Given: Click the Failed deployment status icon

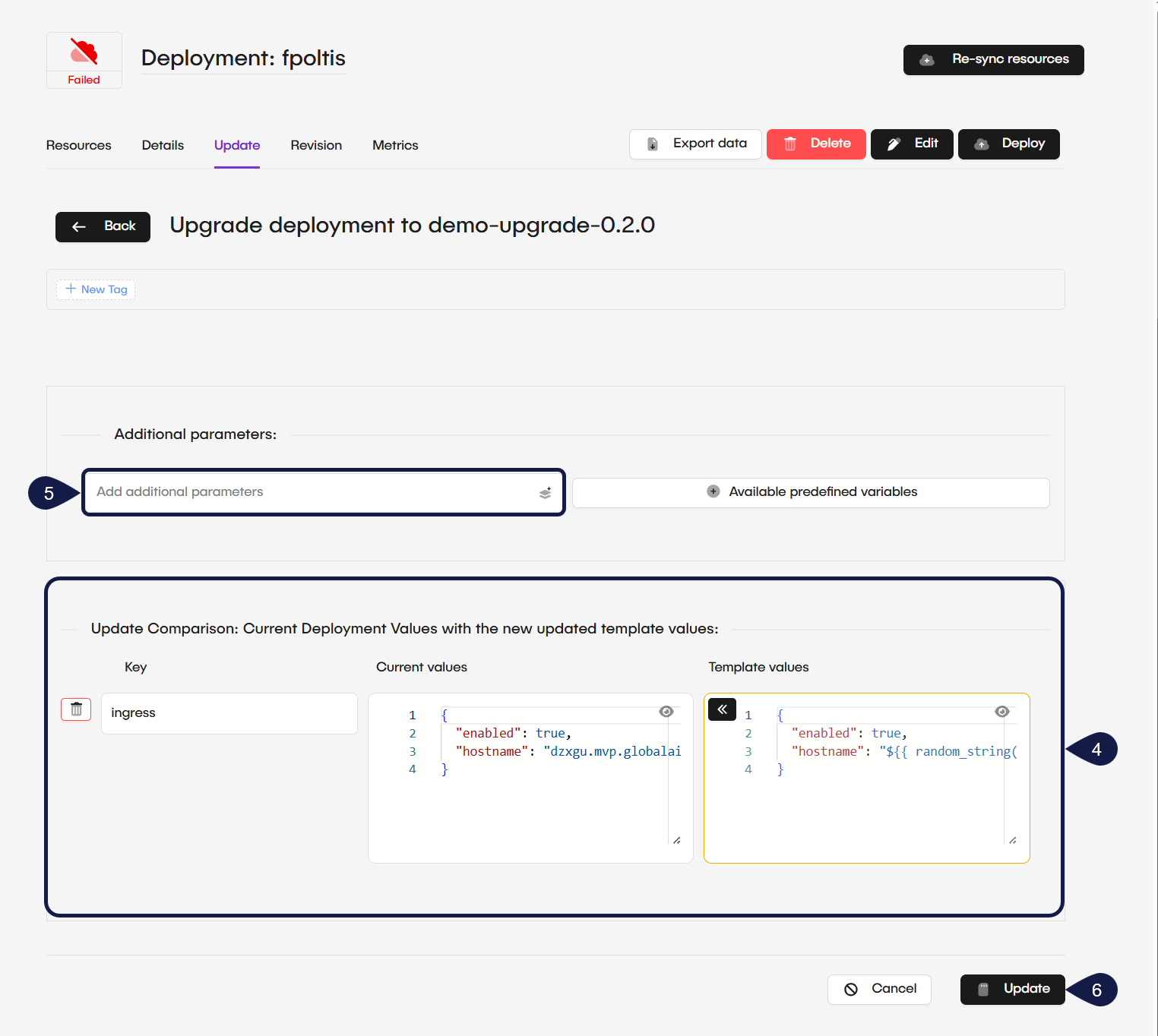Looking at the screenshot, I should [x=84, y=52].
